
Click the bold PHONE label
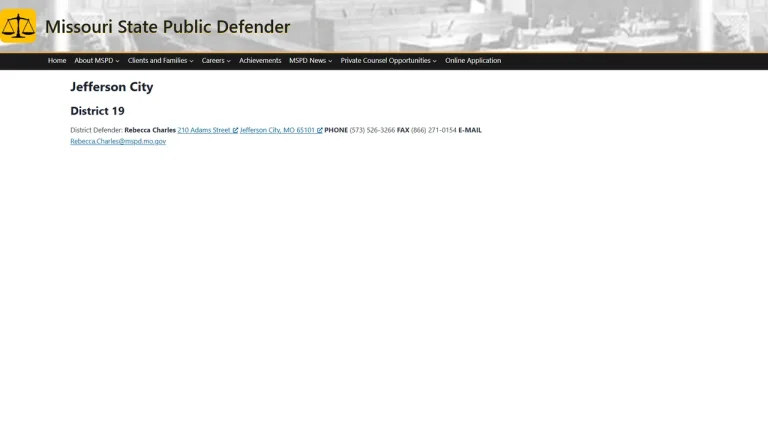[336, 130]
